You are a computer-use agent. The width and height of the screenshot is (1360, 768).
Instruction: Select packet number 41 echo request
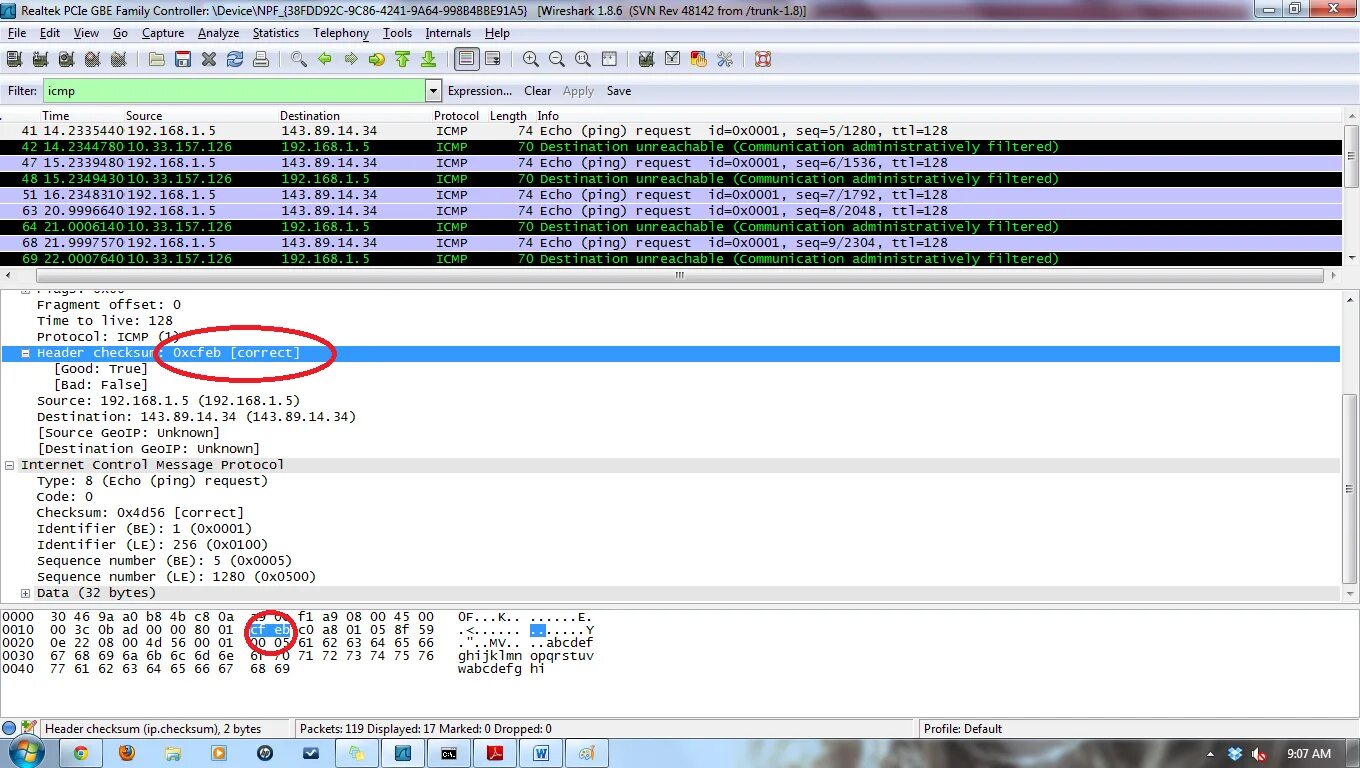pyautogui.click(x=671, y=131)
